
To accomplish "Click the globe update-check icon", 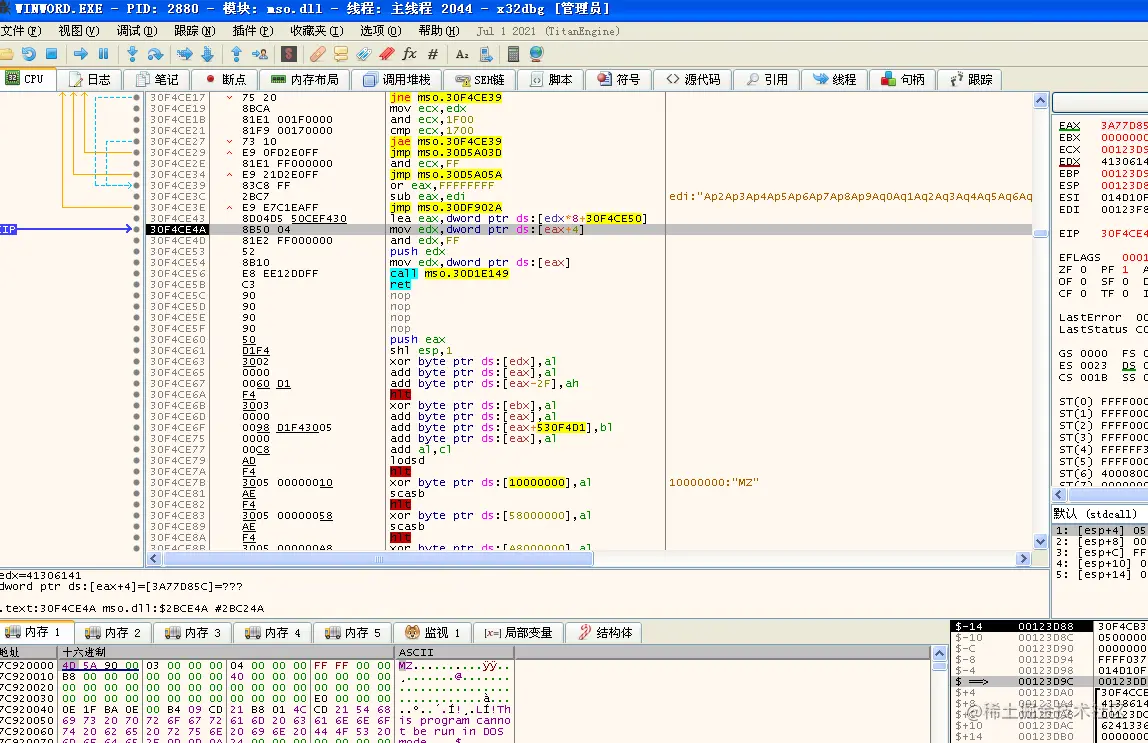I will [x=536, y=53].
